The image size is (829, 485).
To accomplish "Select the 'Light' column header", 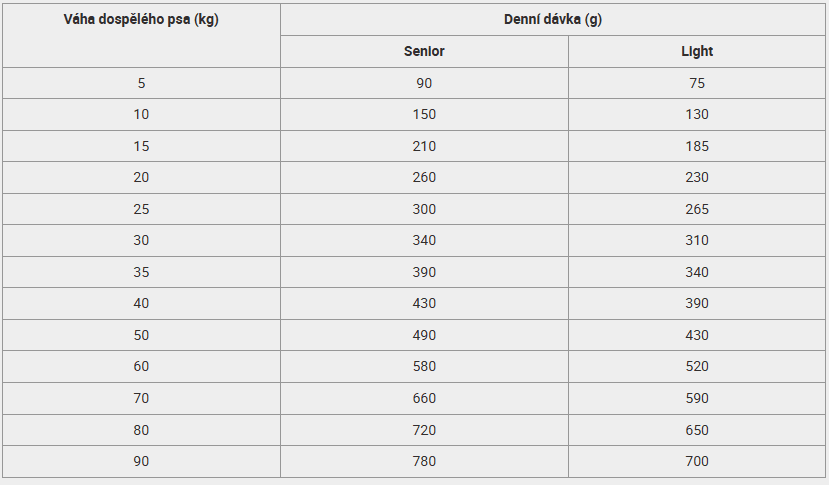I will 697,51.
